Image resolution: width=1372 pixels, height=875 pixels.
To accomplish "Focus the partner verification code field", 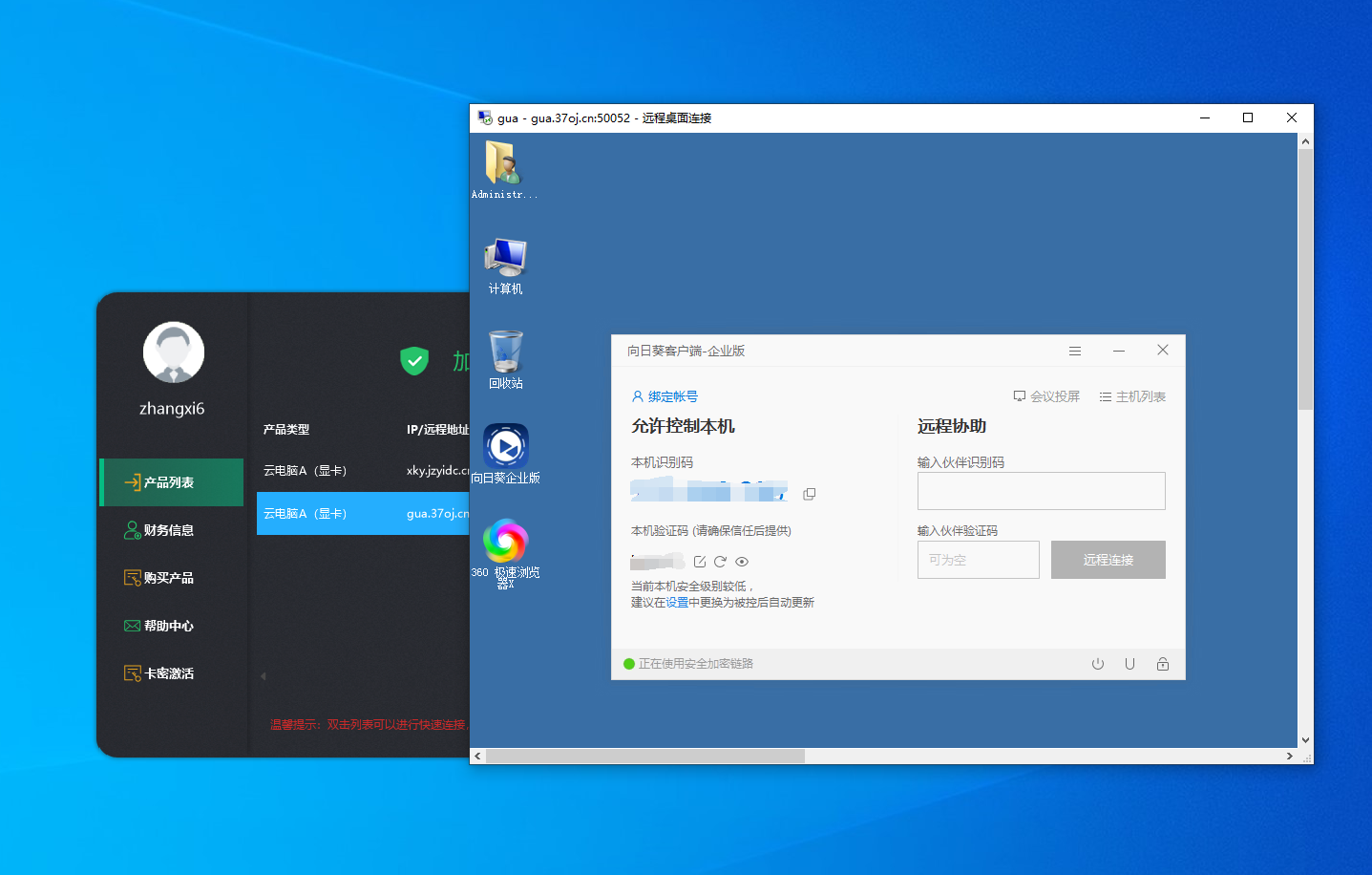I will click(979, 560).
